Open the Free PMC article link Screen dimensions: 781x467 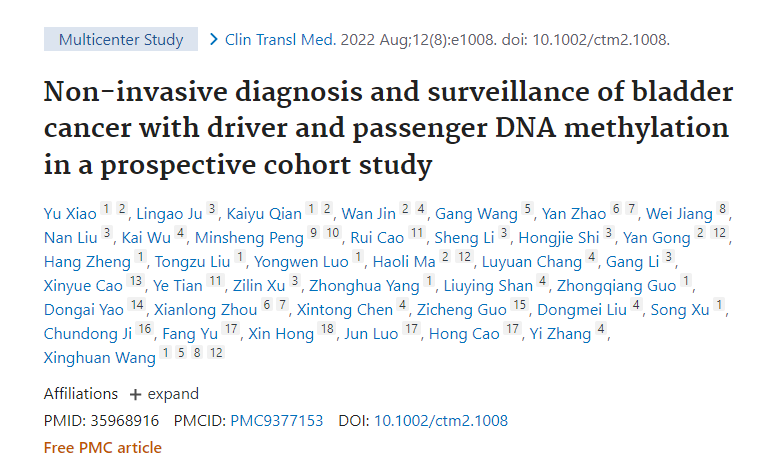tap(102, 447)
